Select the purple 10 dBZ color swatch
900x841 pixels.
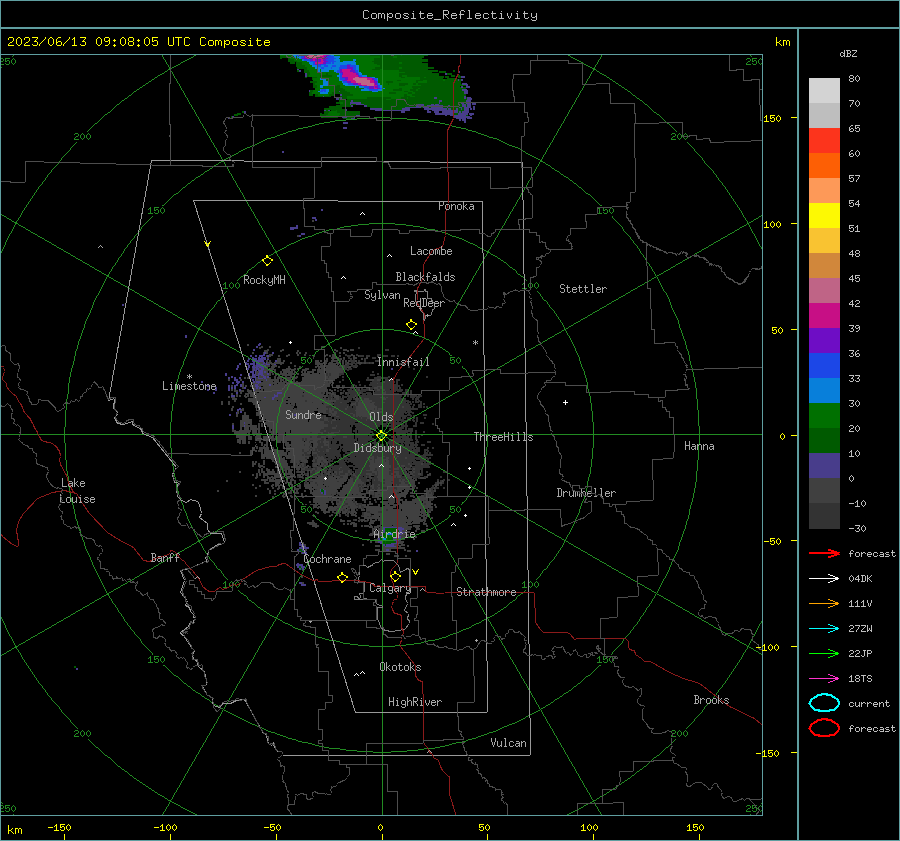coord(824,466)
